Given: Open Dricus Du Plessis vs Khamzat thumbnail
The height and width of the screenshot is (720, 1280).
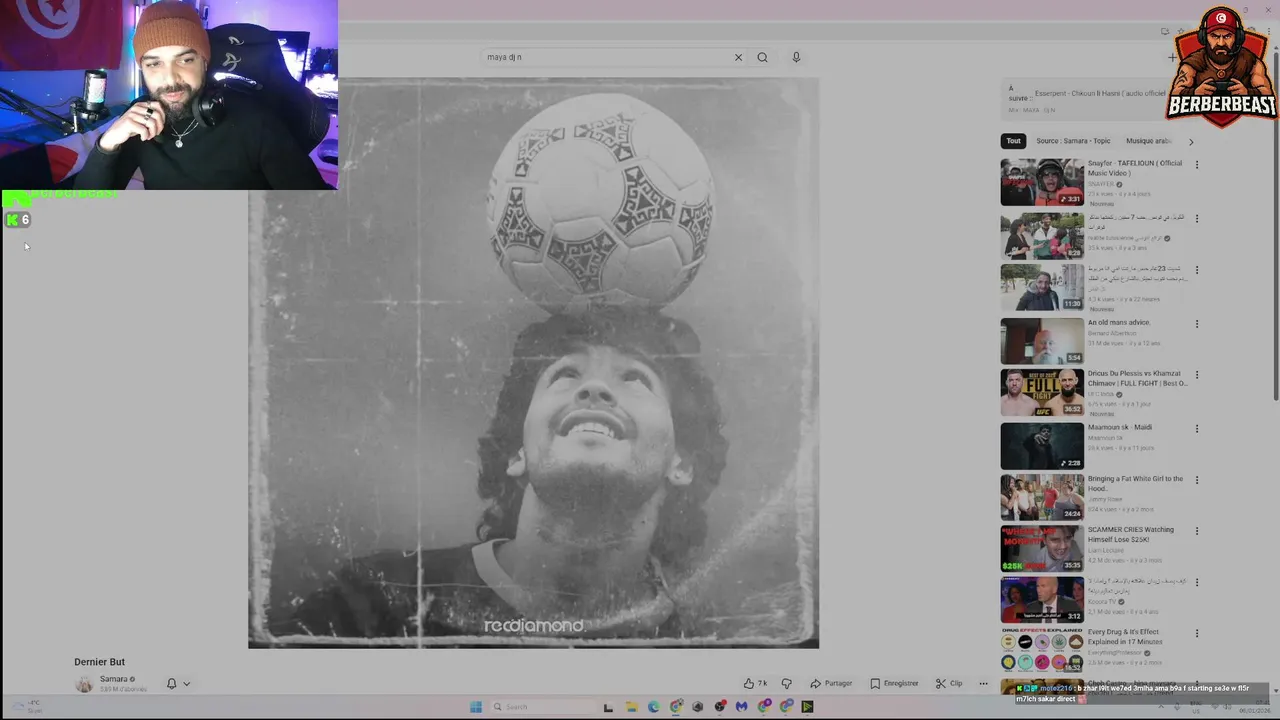Looking at the screenshot, I should click(1042, 392).
